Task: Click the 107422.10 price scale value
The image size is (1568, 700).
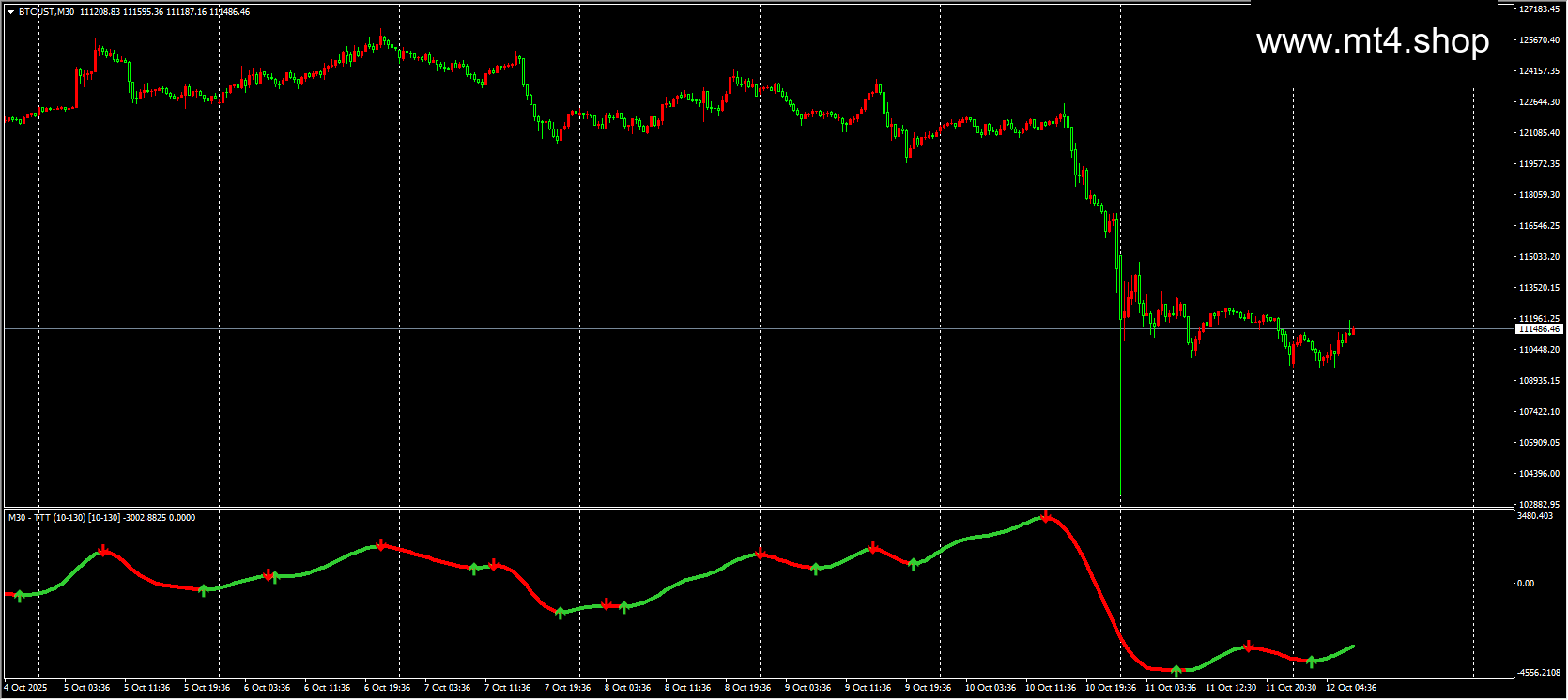Action: point(1539,412)
